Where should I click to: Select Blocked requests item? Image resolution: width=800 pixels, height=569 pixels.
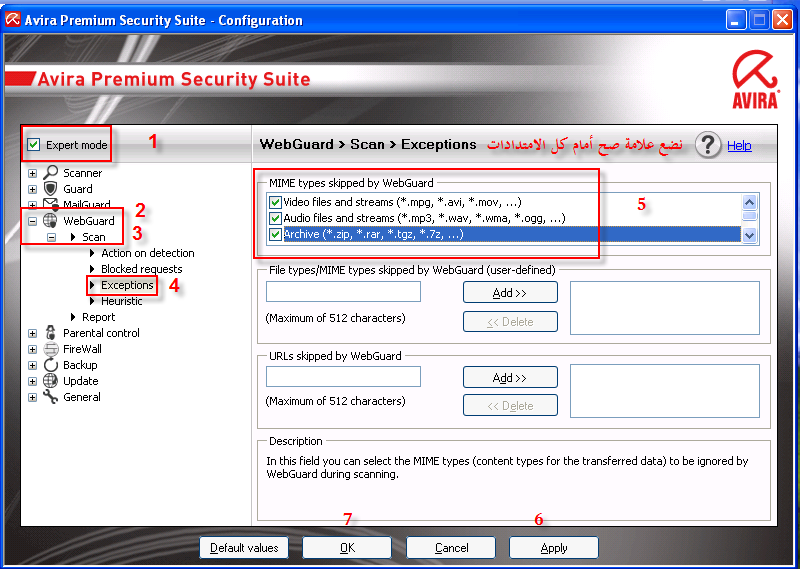point(141,268)
